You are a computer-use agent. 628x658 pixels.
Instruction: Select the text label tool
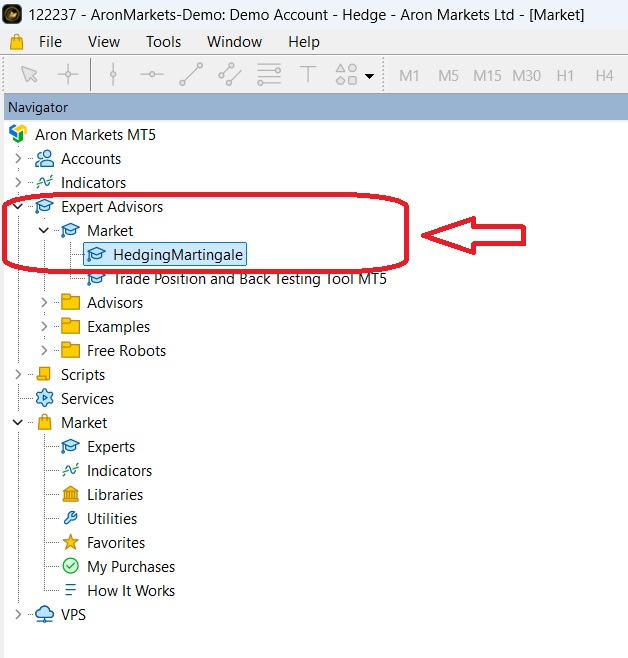coord(308,75)
